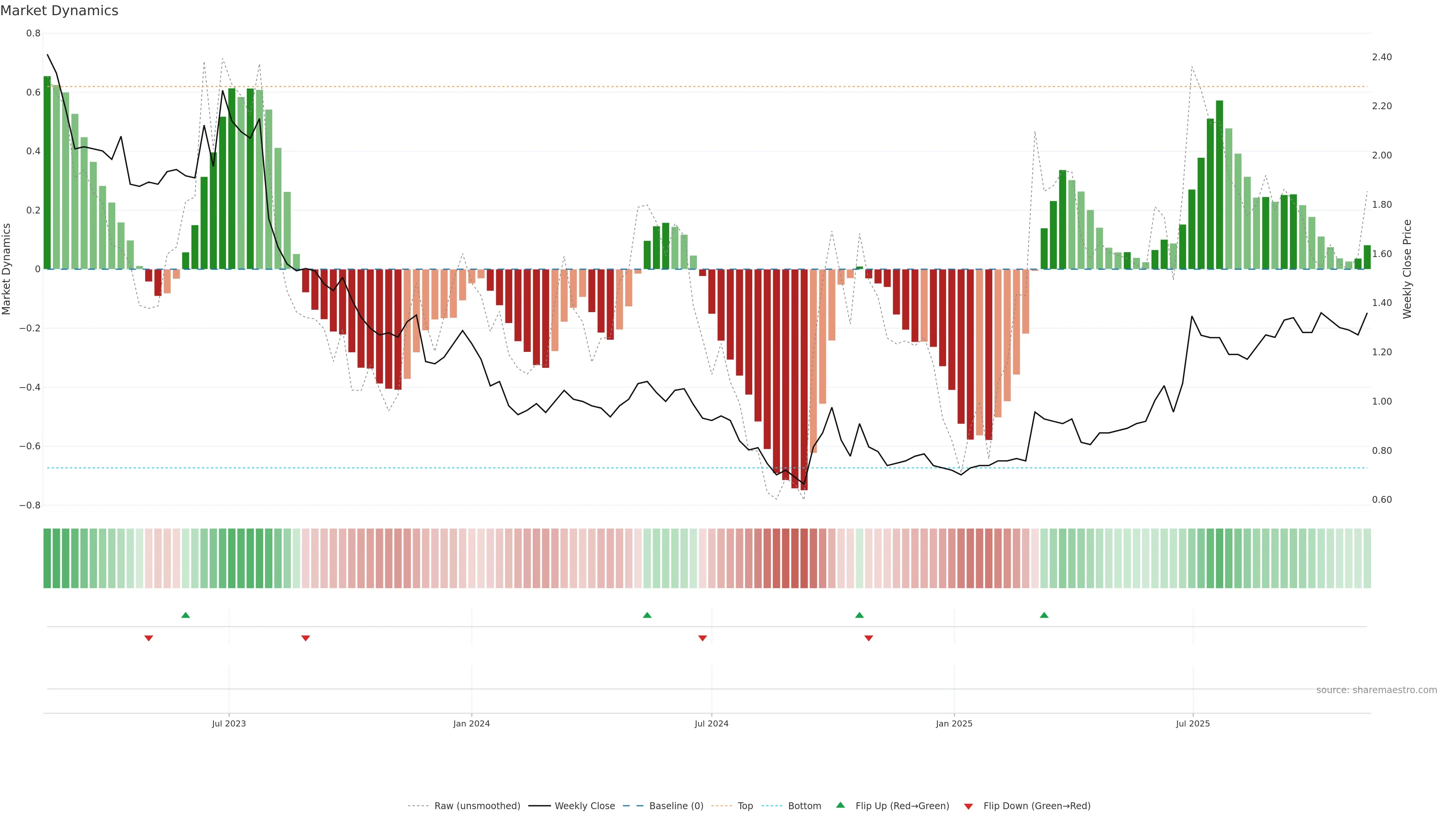Click green flip-up marker between Jan 2025 and Jul 2025
Image resolution: width=1456 pixels, height=819 pixels.
pos(1044,615)
